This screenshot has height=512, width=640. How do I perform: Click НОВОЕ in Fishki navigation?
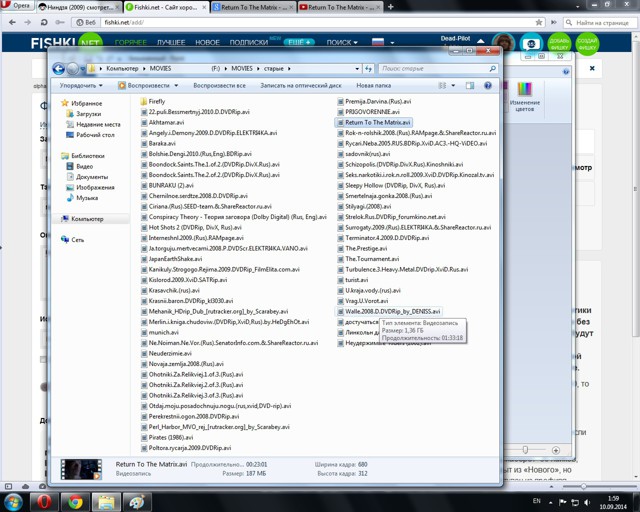click(x=207, y=42)
